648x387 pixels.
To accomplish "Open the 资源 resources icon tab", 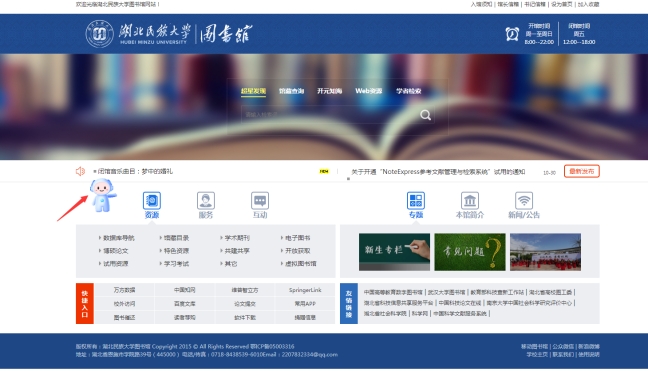I will 152,201.
